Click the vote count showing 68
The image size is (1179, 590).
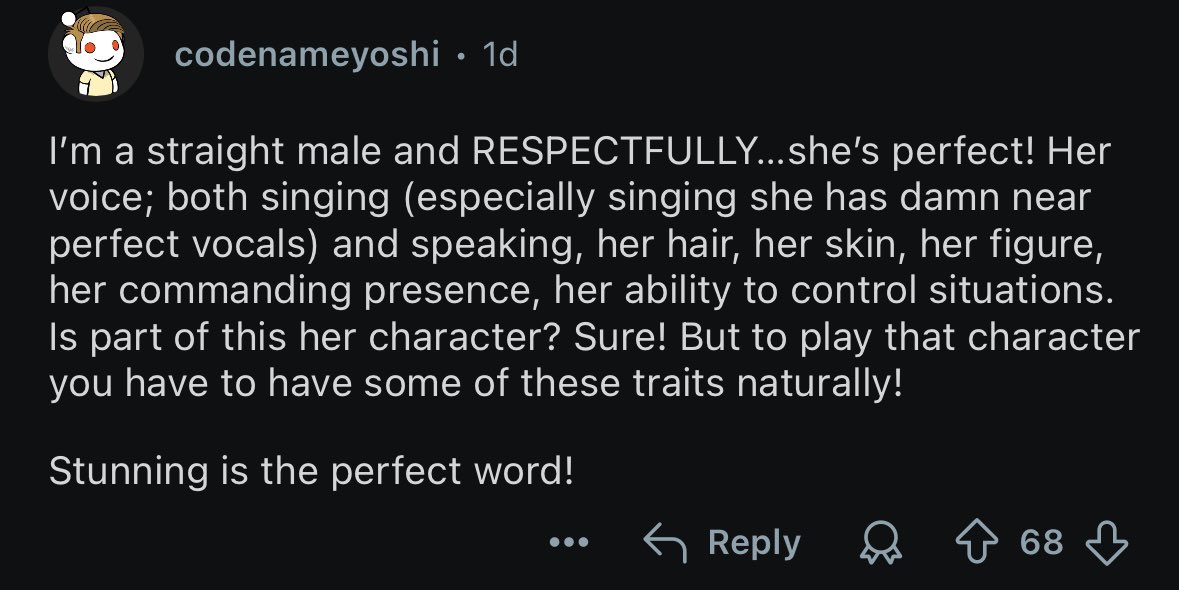1041,542
